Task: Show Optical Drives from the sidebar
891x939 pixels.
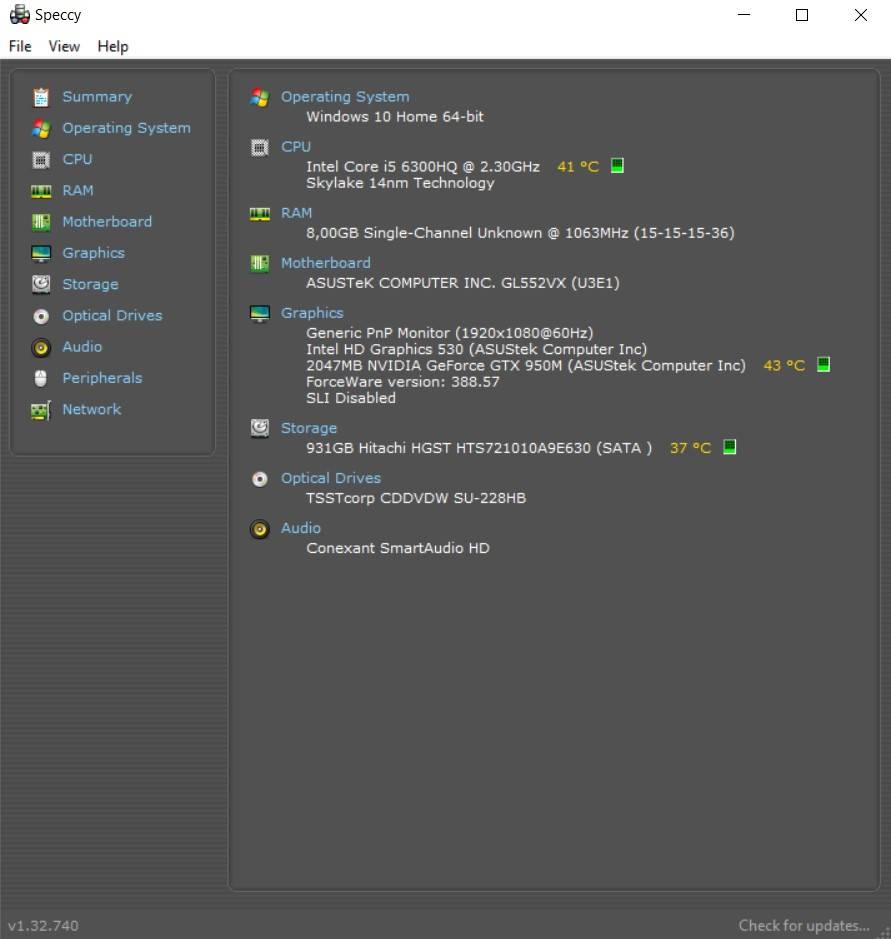Action: [x=112, y=316]
